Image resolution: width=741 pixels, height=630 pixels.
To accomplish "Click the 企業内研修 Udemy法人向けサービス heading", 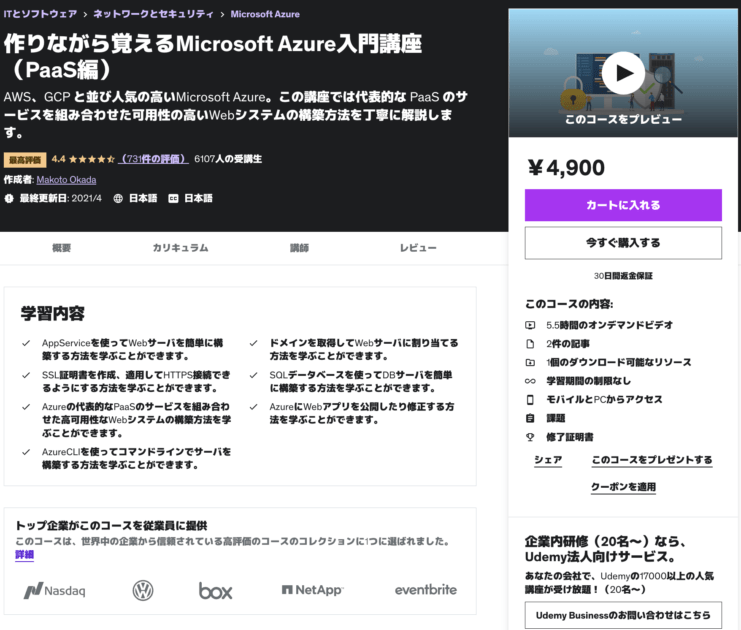I will point(605,549).
